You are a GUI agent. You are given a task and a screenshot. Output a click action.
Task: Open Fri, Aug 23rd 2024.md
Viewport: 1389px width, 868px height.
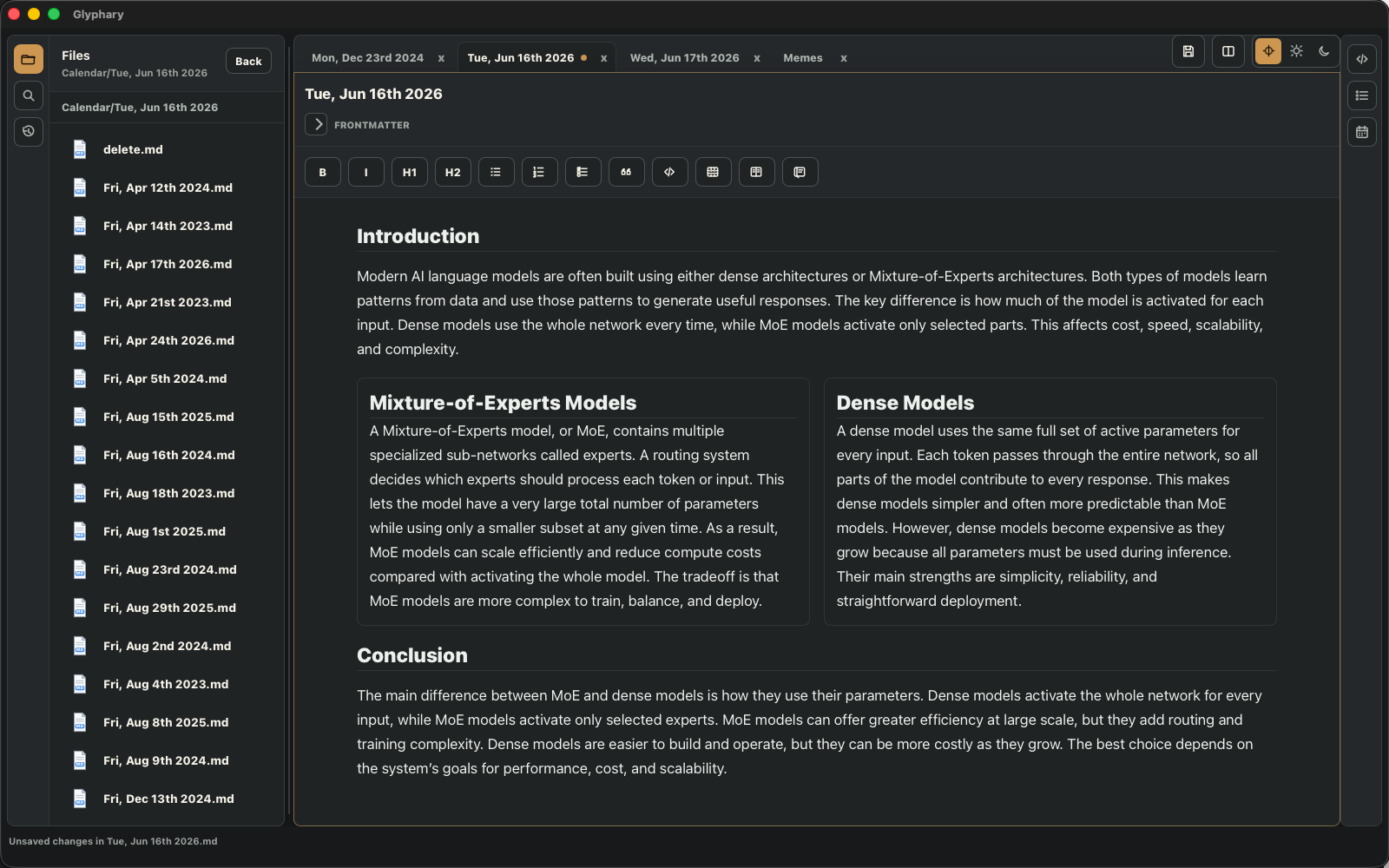pos(167,569)
